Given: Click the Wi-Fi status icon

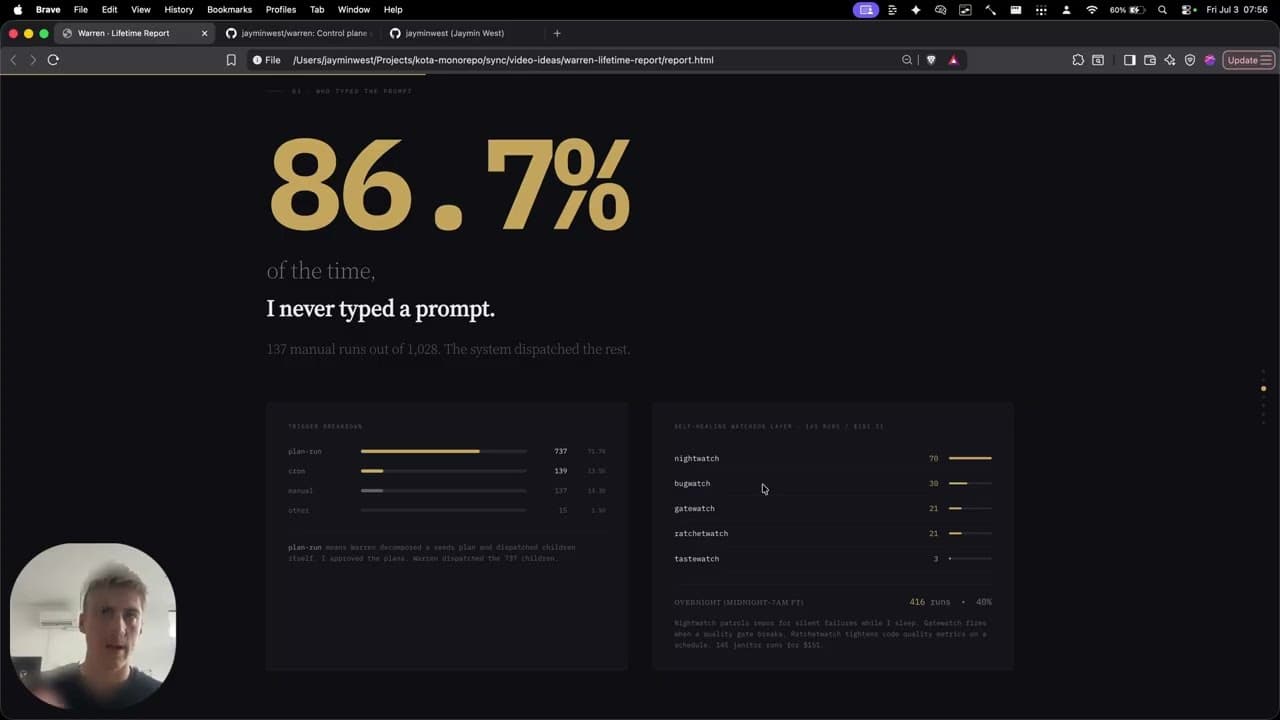Looking at the screenshot, I should coord(1091,9).
